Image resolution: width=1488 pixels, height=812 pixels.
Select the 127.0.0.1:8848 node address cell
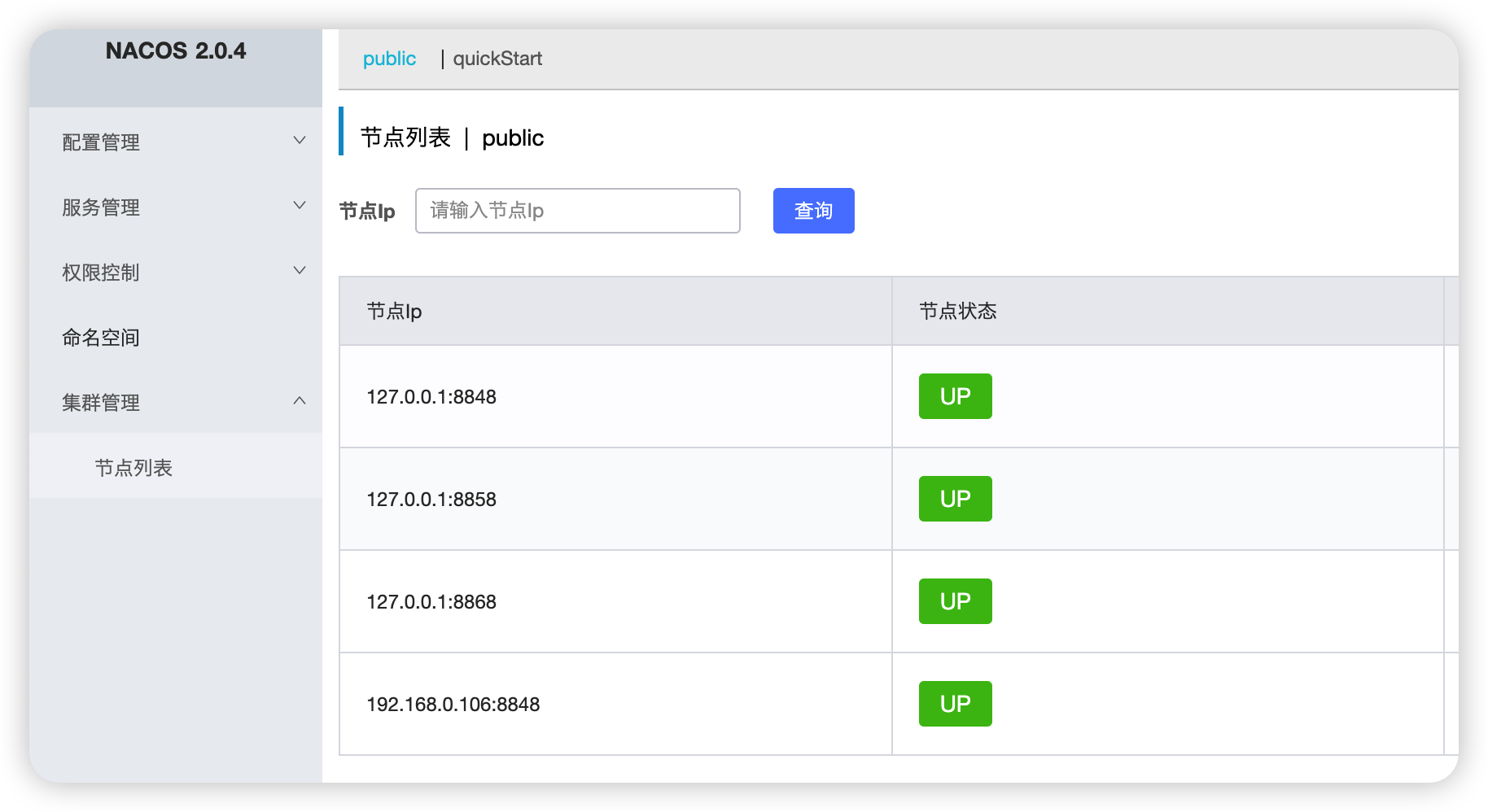pos(431,397)
